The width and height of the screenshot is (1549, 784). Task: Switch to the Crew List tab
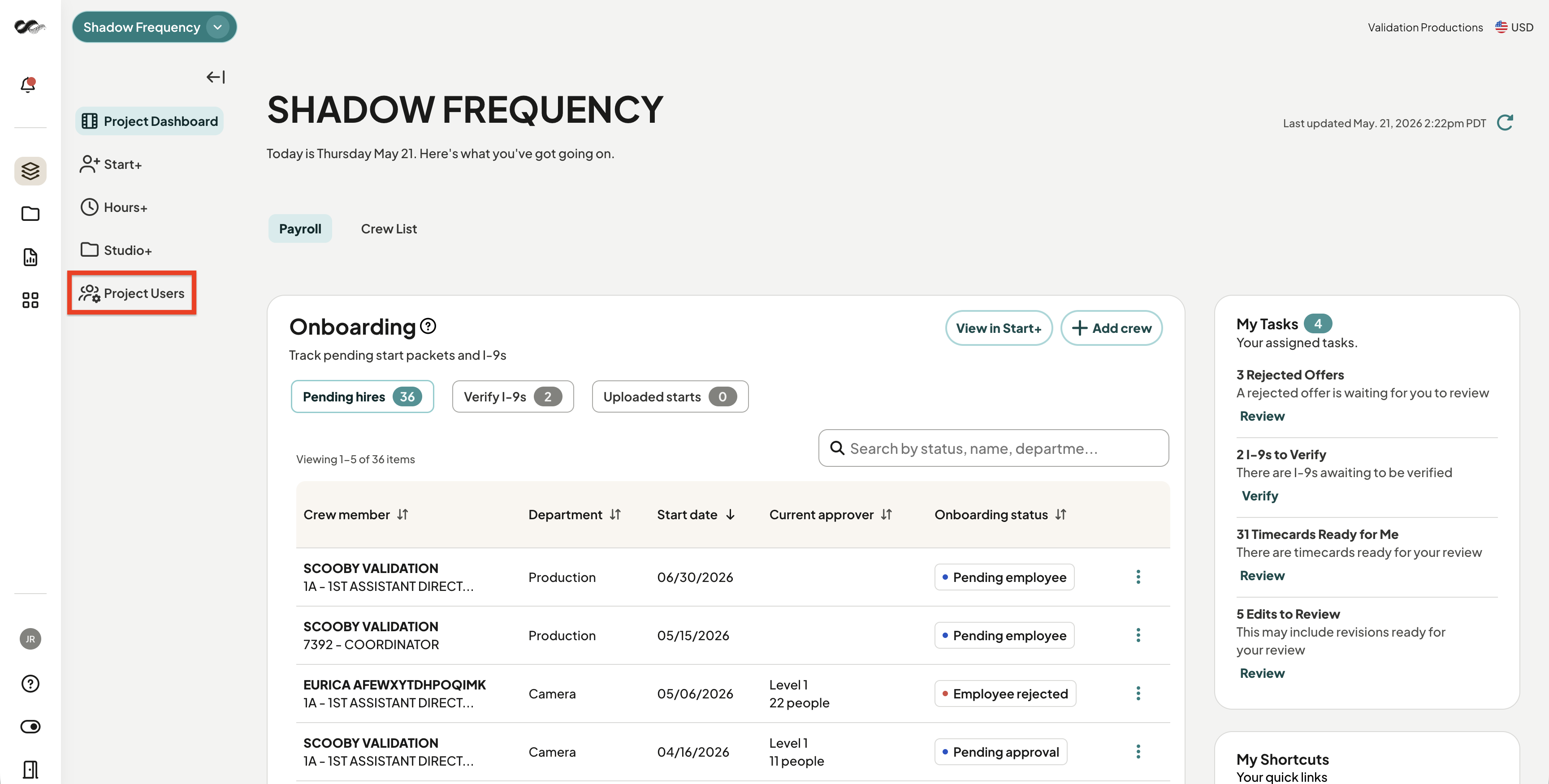click(x=389, y=229)
